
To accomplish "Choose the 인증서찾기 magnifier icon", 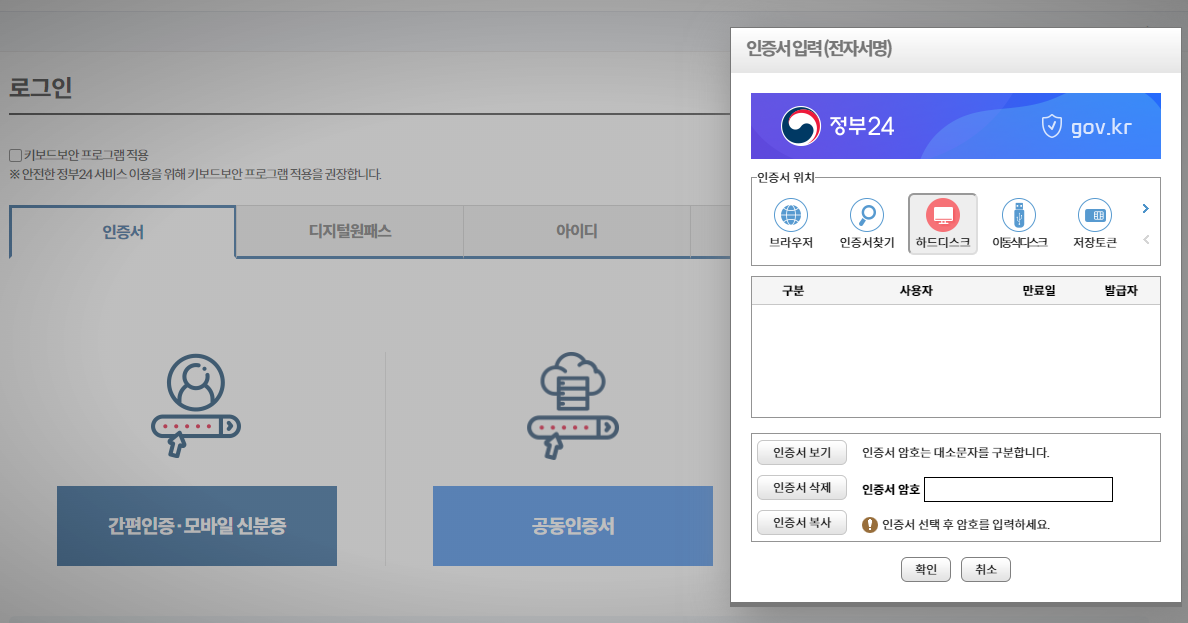I will coord(867,224).
